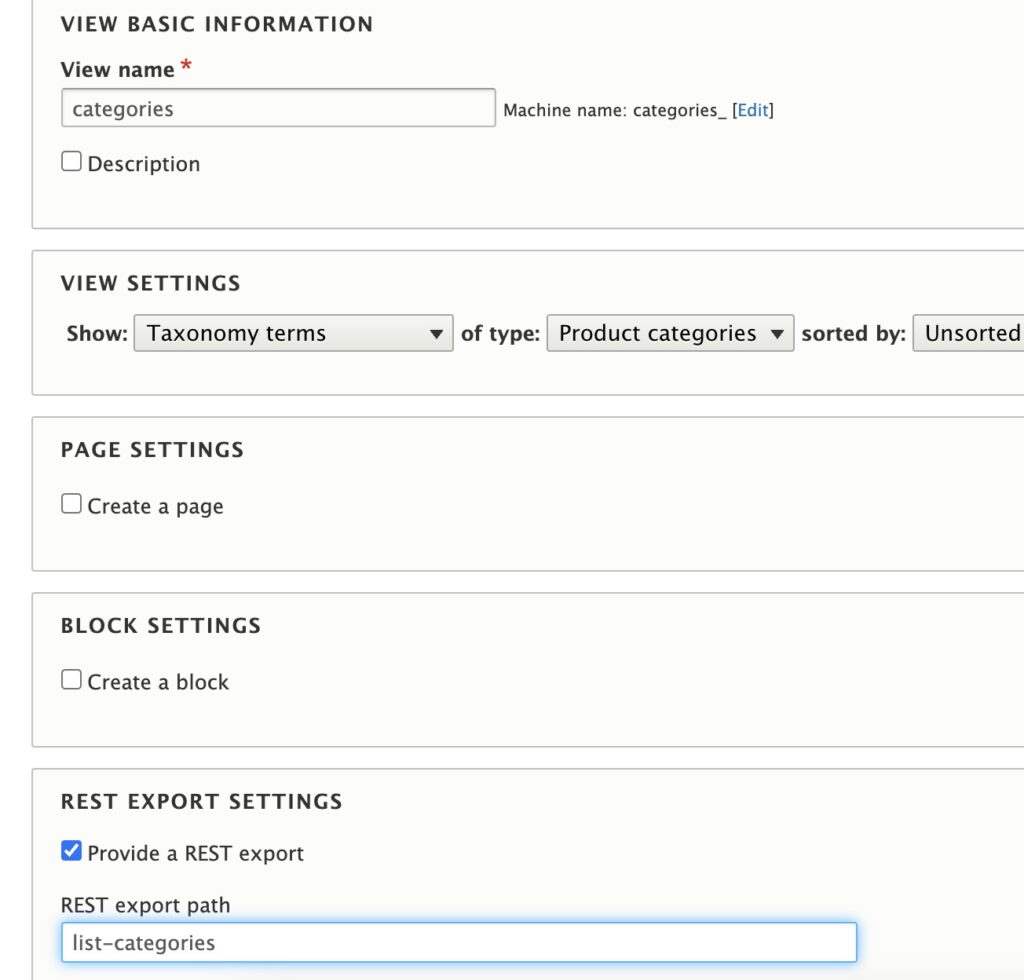Check the "Create a block" option
1024x980 pixels.
click(71, 679)
